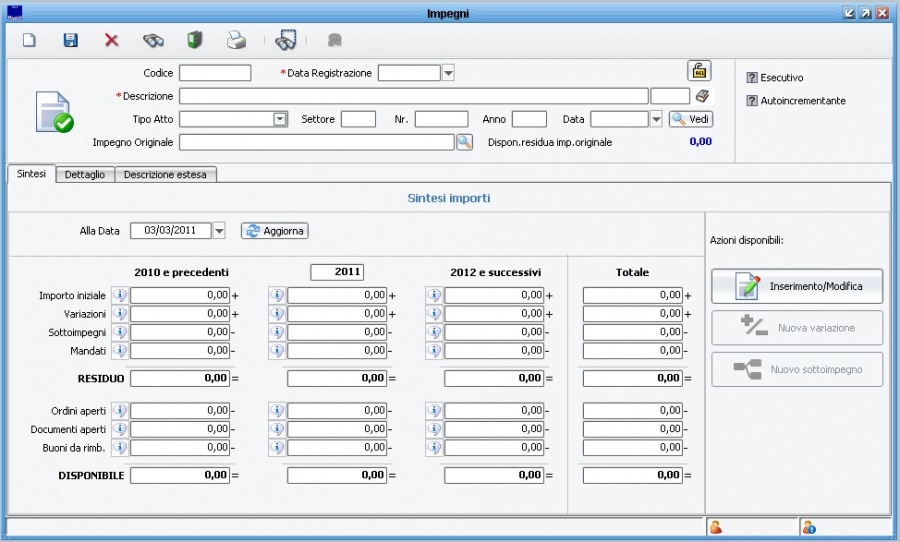The height and width of the screenshot is (542, 900).
Task: Switch to the Dettaglio tab
Action: pos(85,175)
